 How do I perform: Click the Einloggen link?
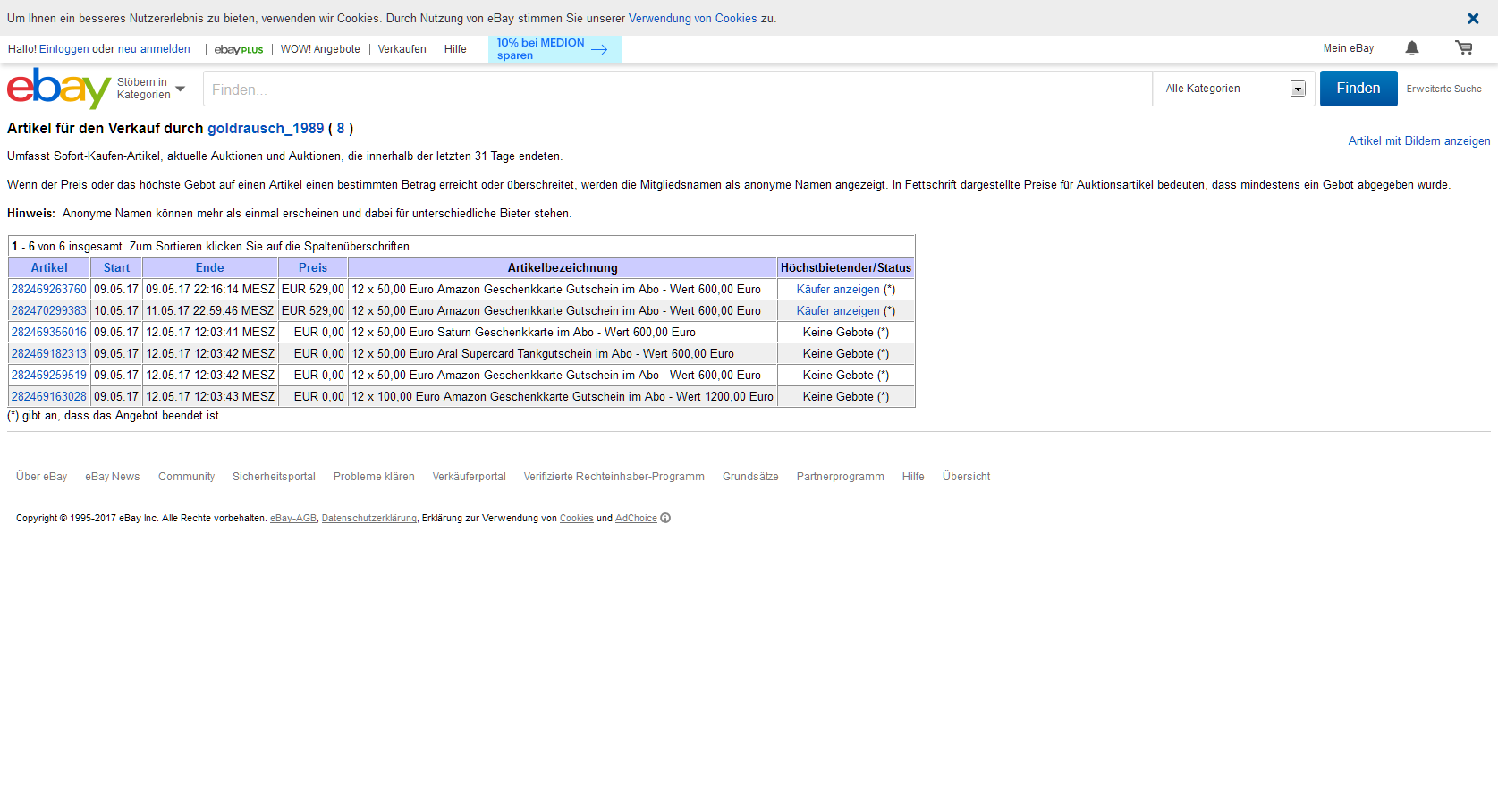click(64, 49)
